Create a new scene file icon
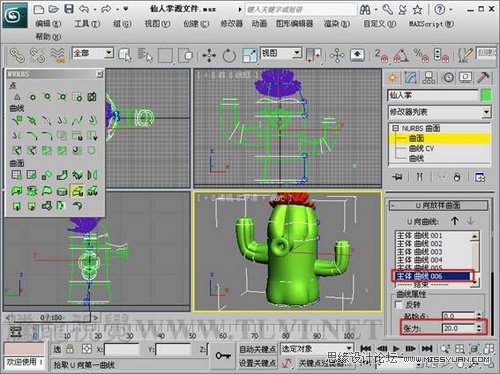Image resolution: width=500 pixels, height=374 pixels. (x=39, y=9)
